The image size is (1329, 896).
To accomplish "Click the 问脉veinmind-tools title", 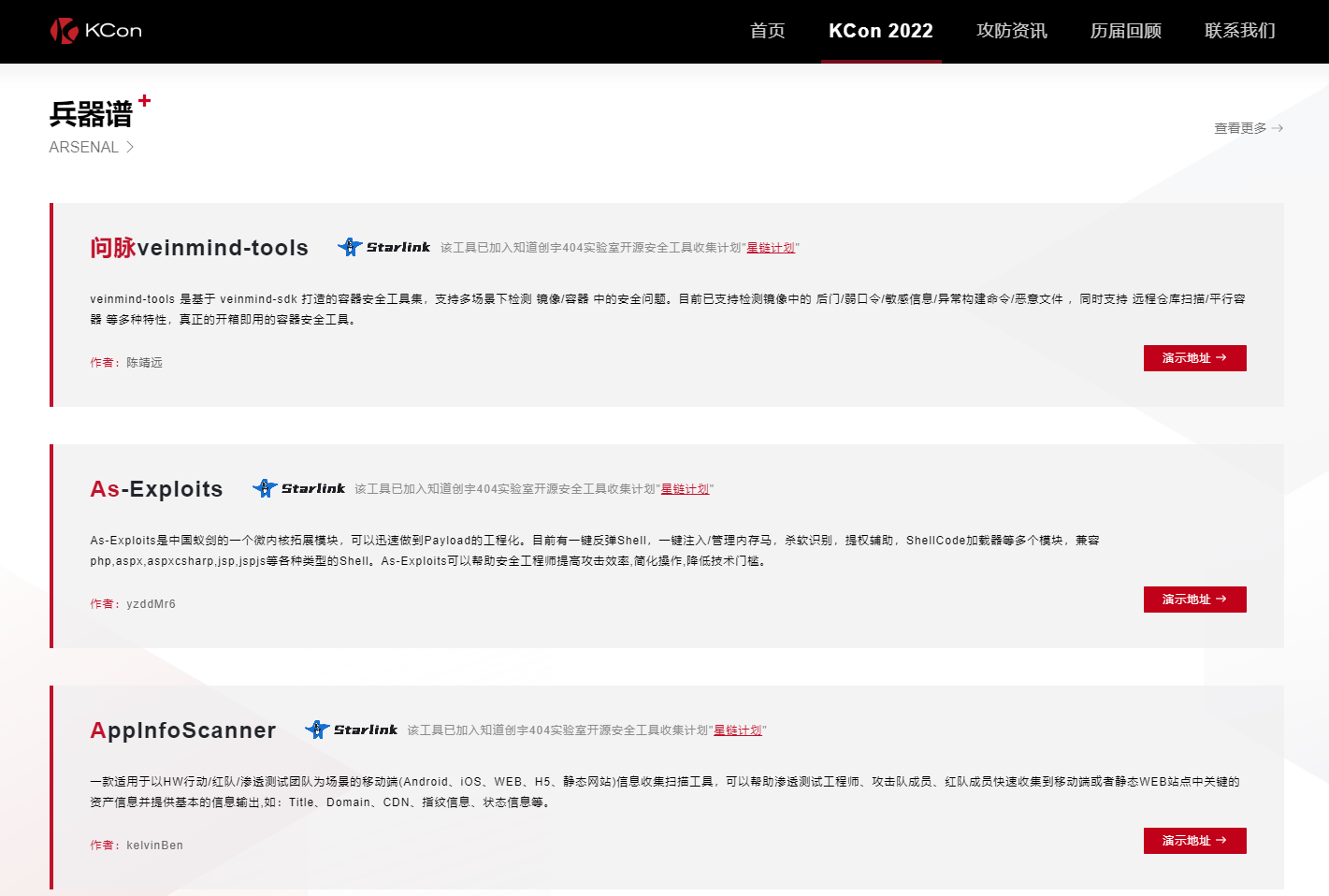I will pos(199,247).
